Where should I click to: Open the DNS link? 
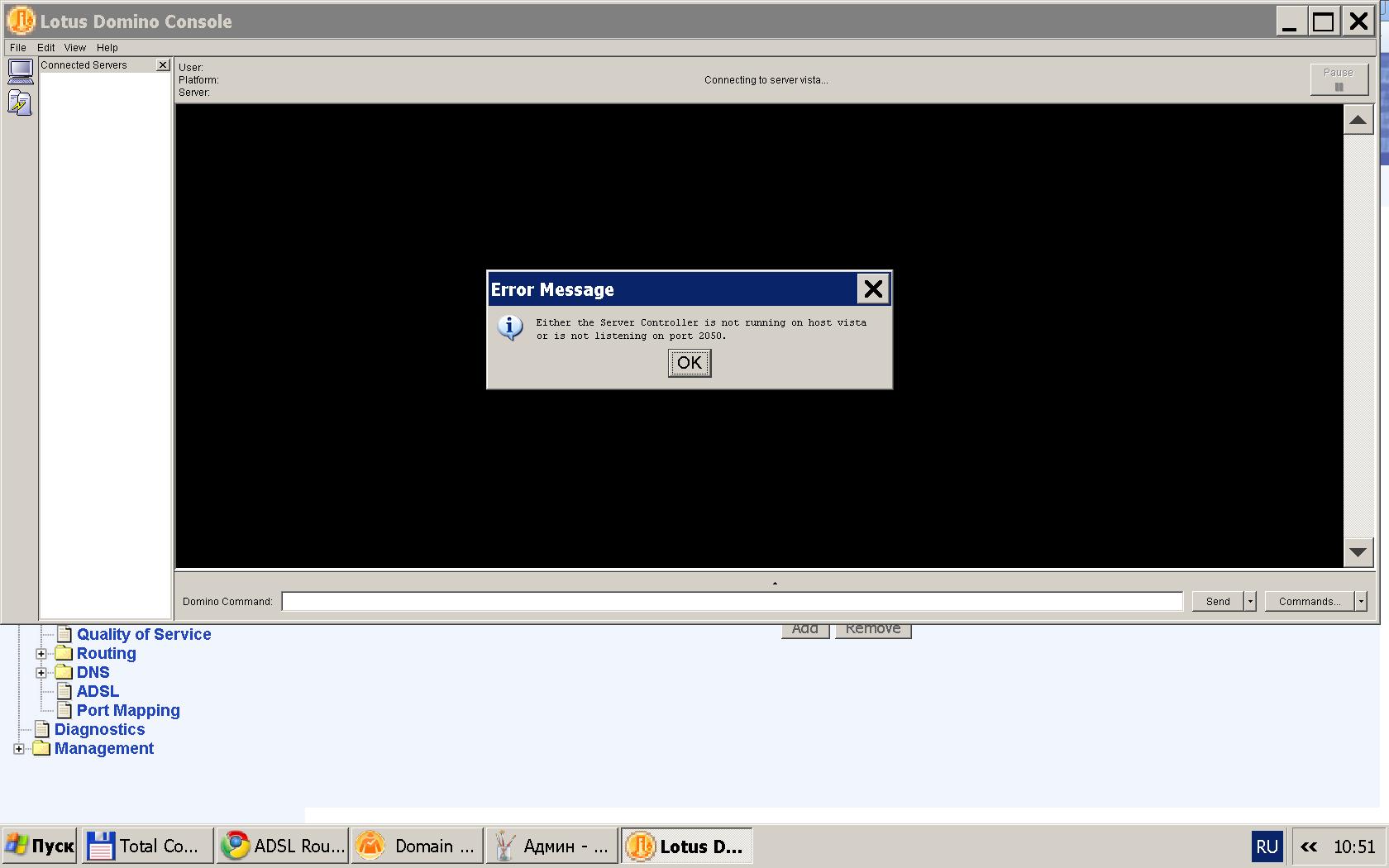point(93,672)
